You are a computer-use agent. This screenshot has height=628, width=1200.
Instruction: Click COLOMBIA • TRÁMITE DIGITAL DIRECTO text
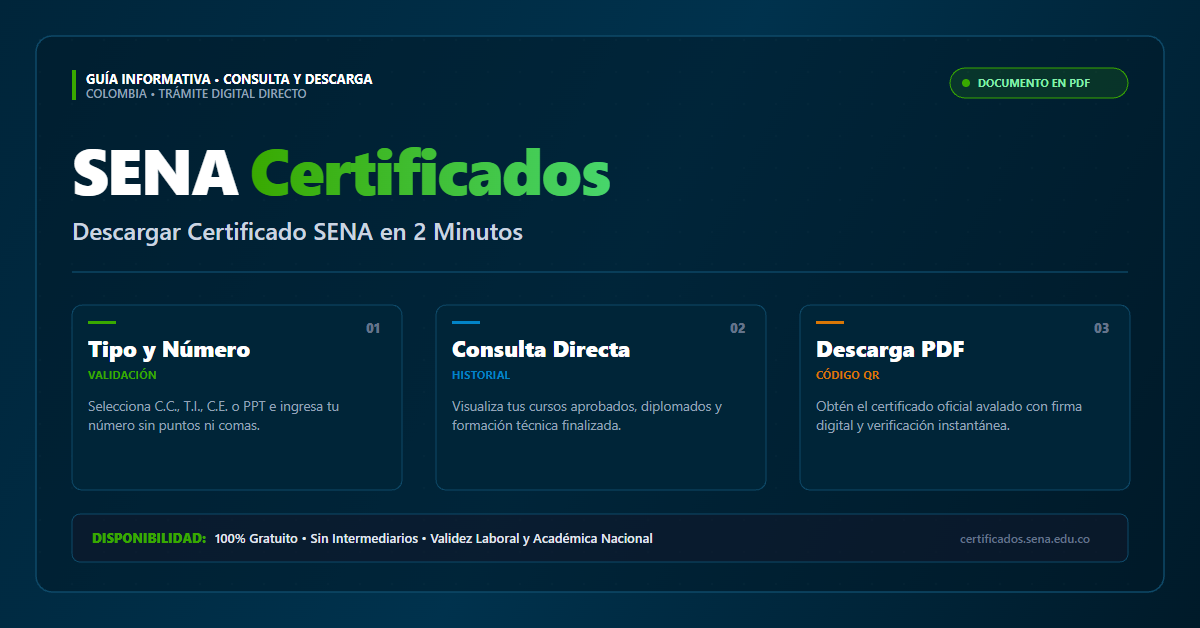pyautogui.click(x=196, y=94)
